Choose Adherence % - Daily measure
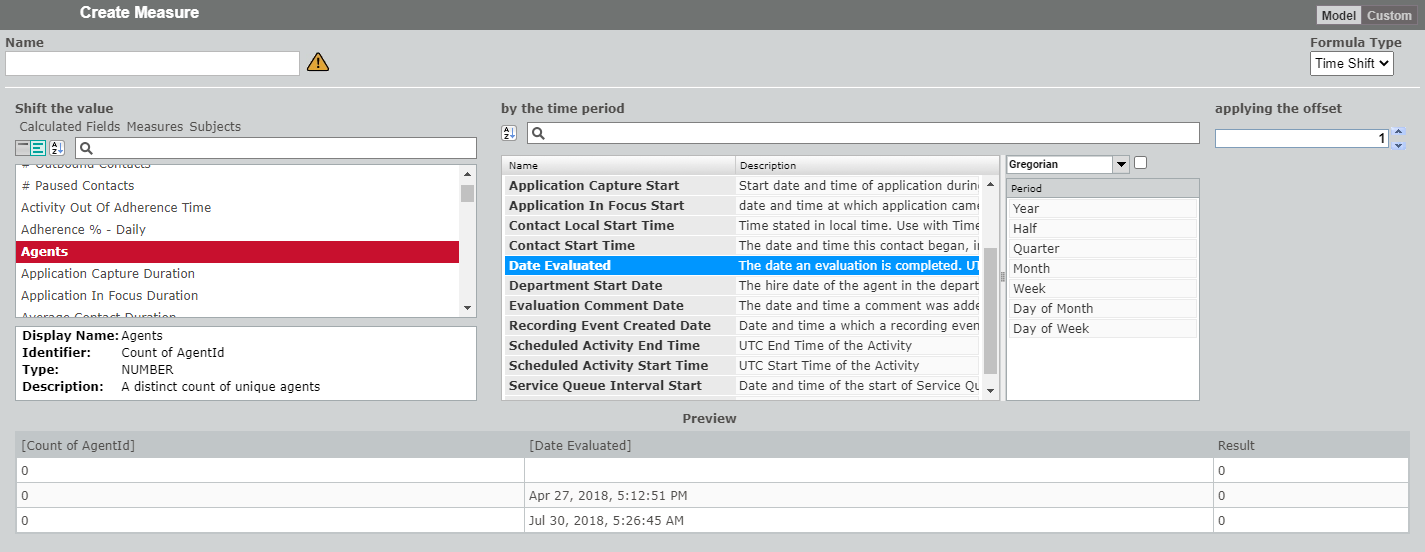The image size is (1425, 552). coord(83,229)
